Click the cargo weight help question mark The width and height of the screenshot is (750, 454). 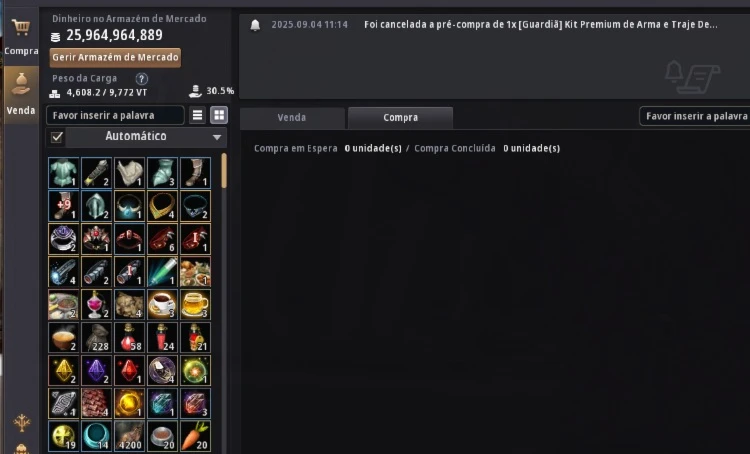coord(142,78)
